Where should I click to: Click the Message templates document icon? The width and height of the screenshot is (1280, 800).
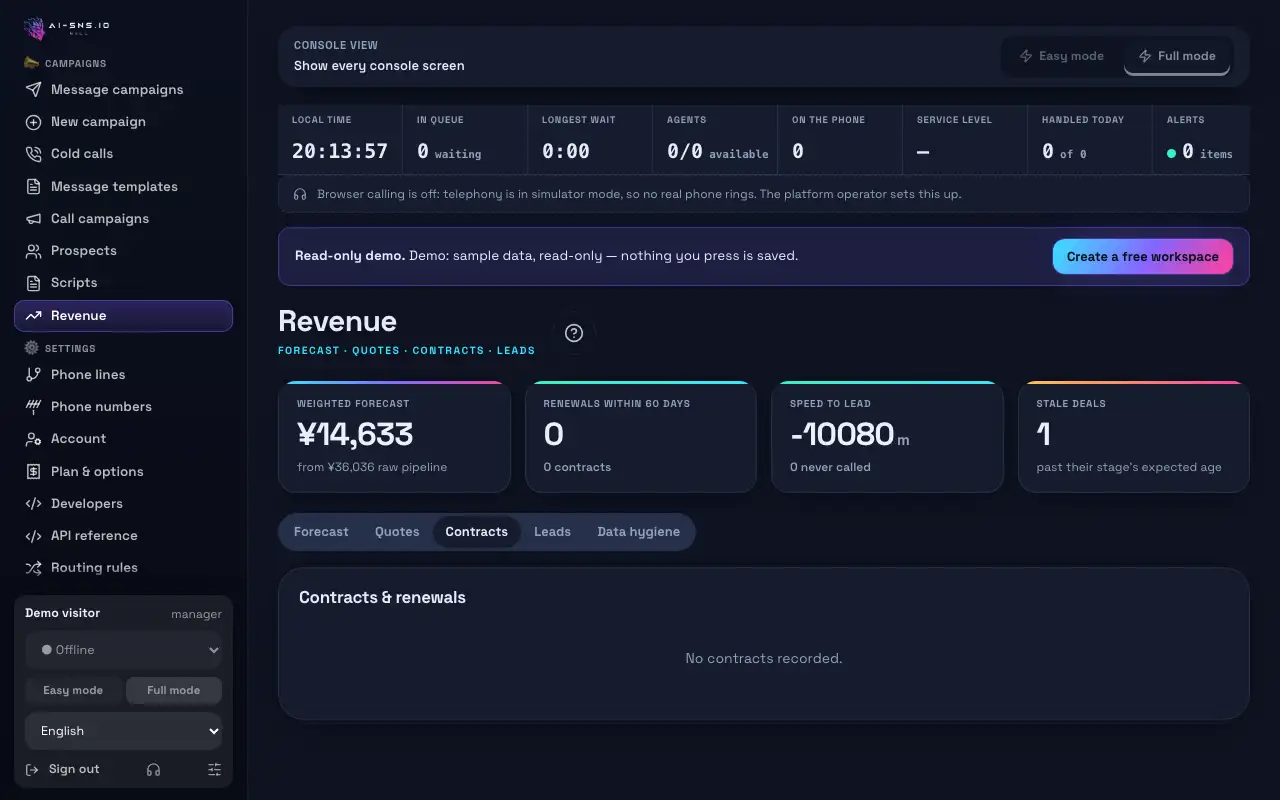pyautogui.click(x=34, y=187)
